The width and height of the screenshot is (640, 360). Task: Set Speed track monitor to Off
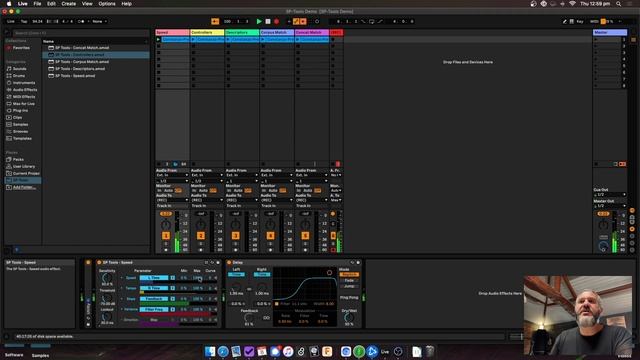[x=178, y=191]
